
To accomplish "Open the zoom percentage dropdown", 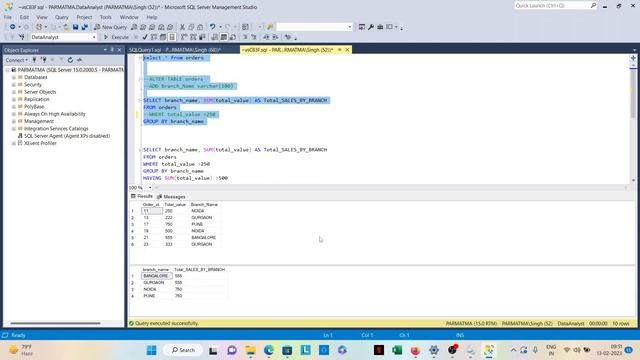I will tap(150, 188).
